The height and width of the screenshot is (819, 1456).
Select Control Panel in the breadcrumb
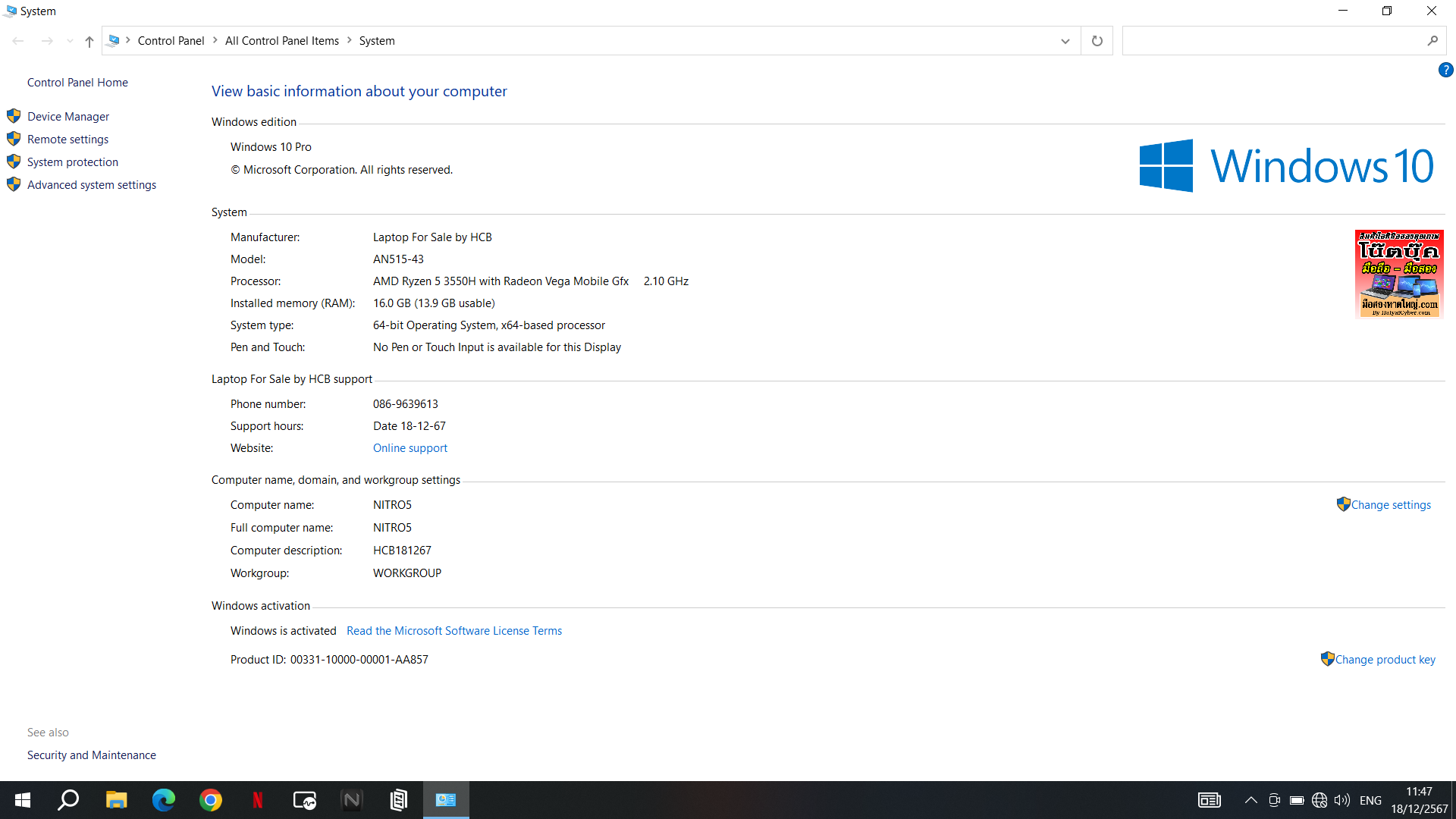coord(171,41)
